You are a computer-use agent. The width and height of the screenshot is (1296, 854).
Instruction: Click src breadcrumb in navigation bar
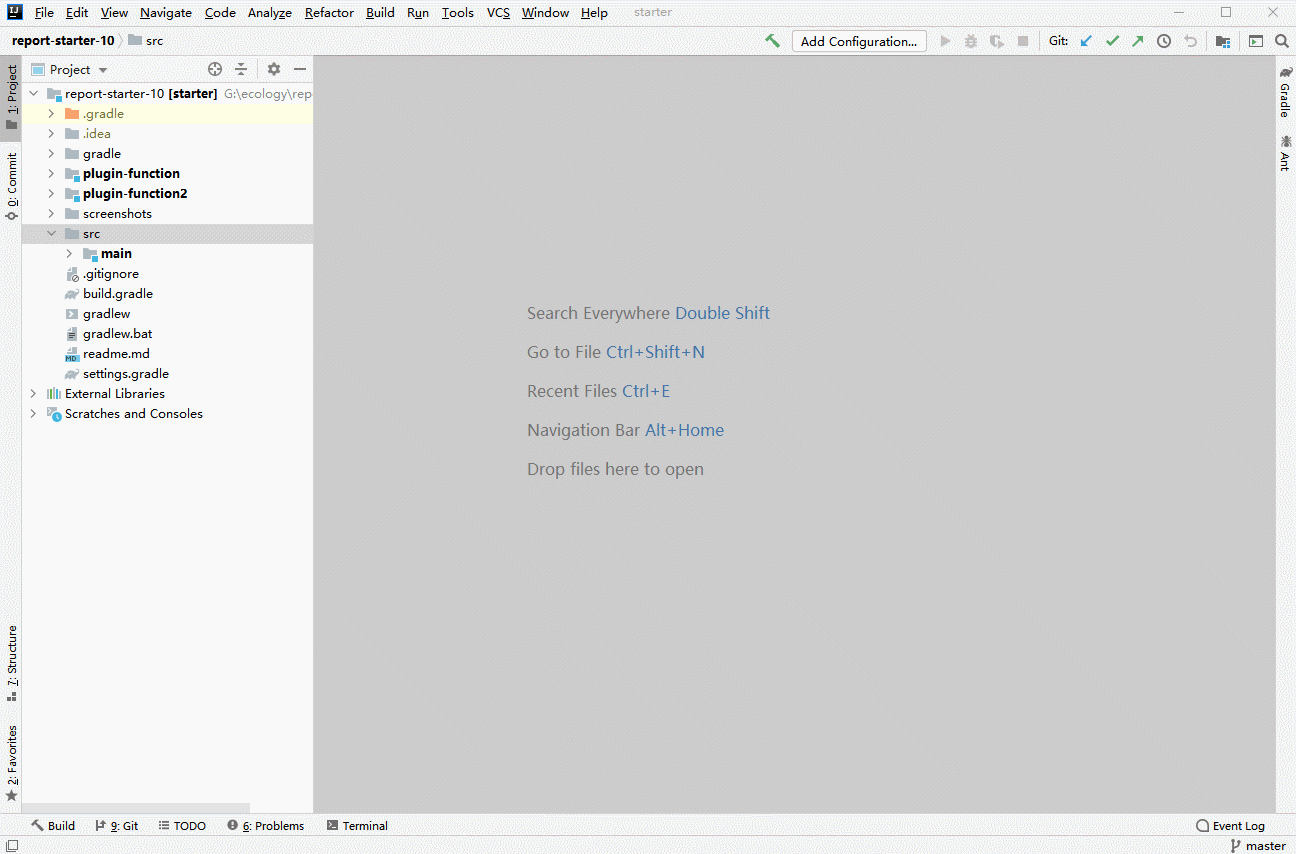point(145,41)
